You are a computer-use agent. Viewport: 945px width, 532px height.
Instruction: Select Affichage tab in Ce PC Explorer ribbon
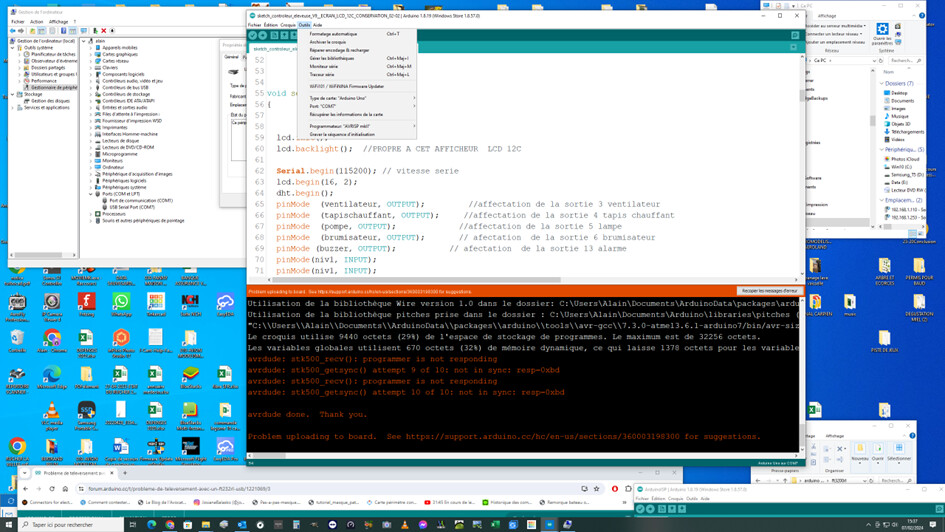827,16
